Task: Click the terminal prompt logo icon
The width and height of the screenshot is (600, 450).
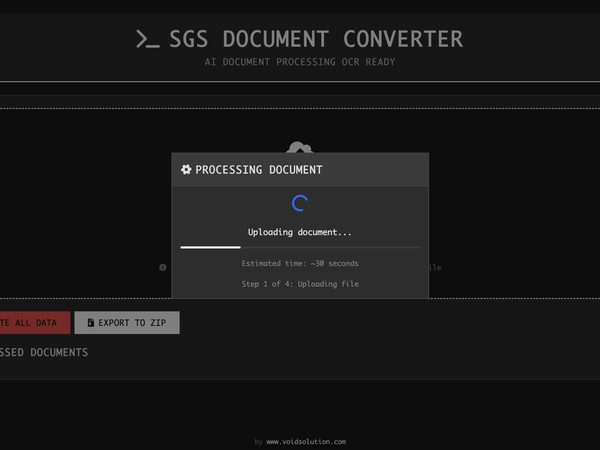Action: point(148,39)
